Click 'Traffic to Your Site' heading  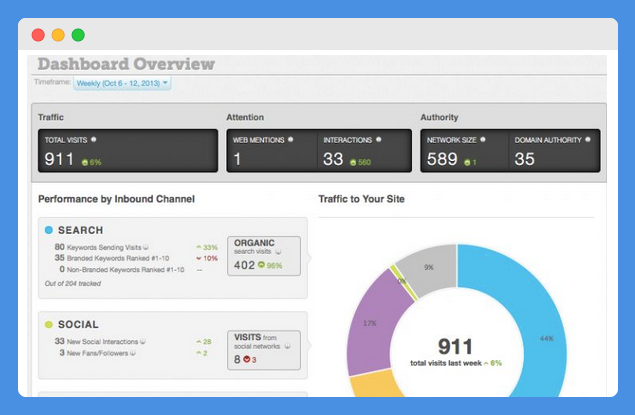362,199
